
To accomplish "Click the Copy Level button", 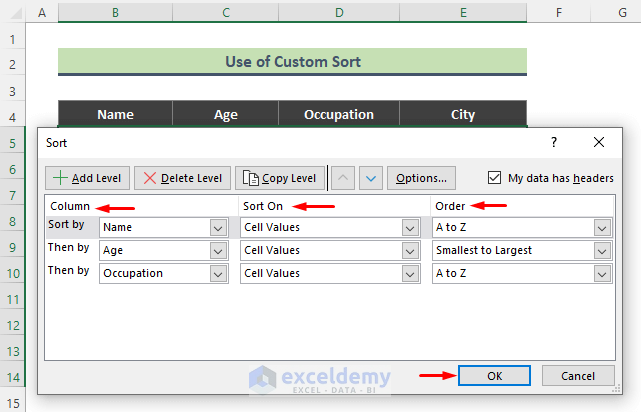I will 280,178.
